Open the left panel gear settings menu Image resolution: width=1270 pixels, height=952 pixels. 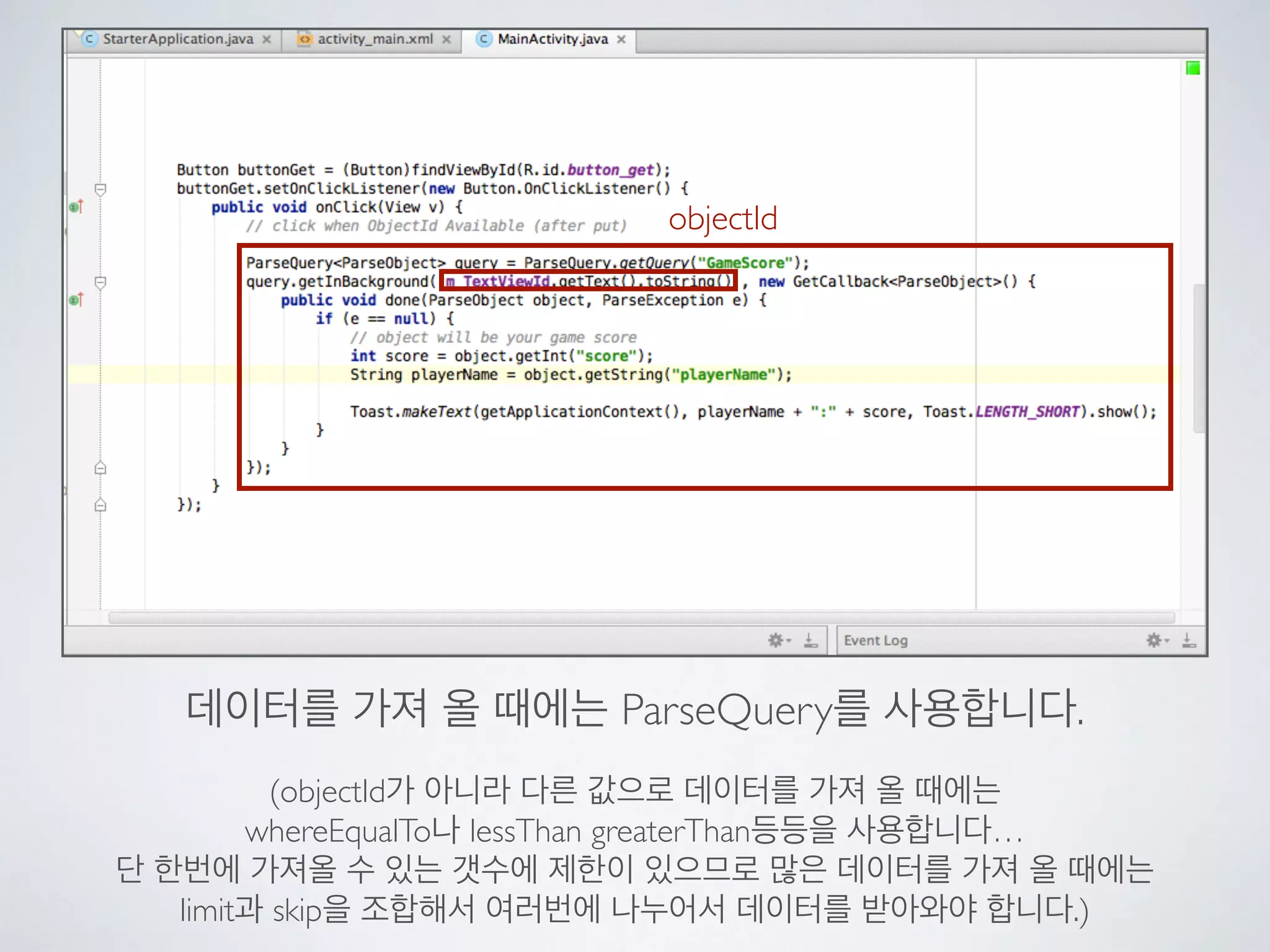pyautogui.click(x=779, y=640)
